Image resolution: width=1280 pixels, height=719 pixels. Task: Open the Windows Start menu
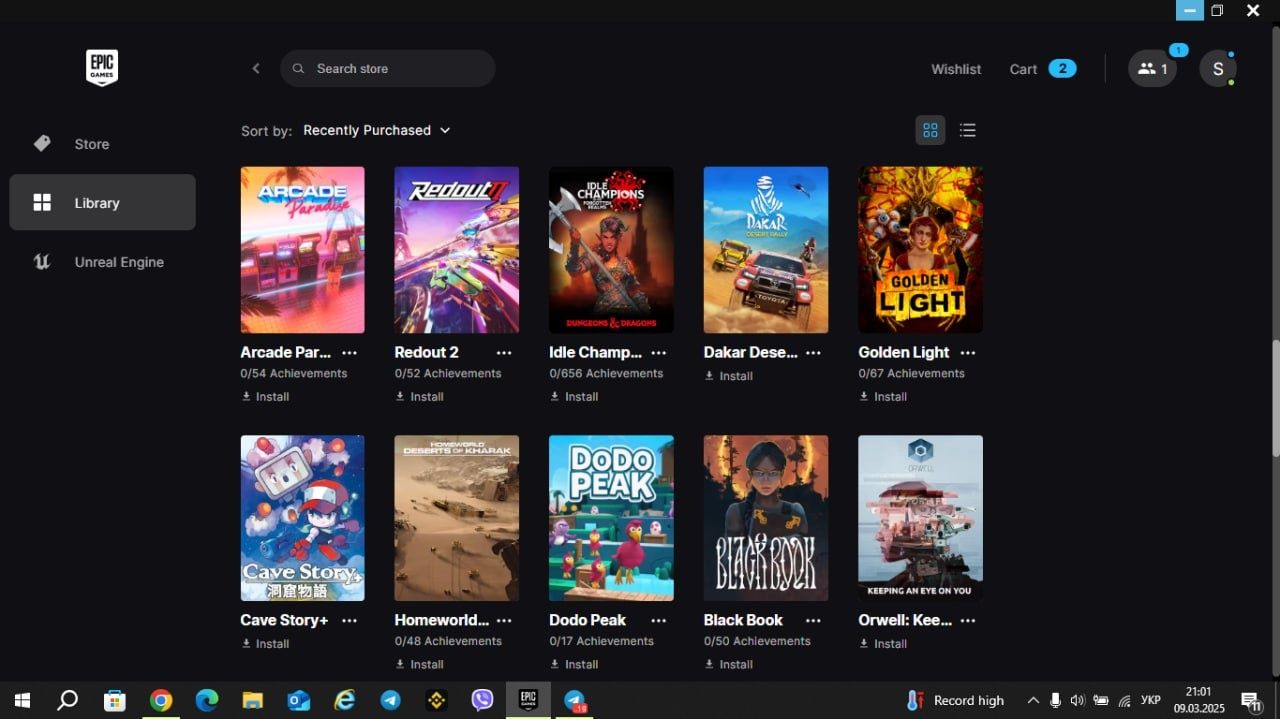point(22,700)
